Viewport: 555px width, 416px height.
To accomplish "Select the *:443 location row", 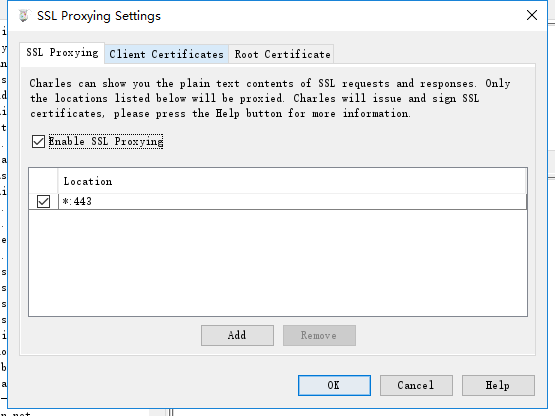I will (x=278, y=201).
